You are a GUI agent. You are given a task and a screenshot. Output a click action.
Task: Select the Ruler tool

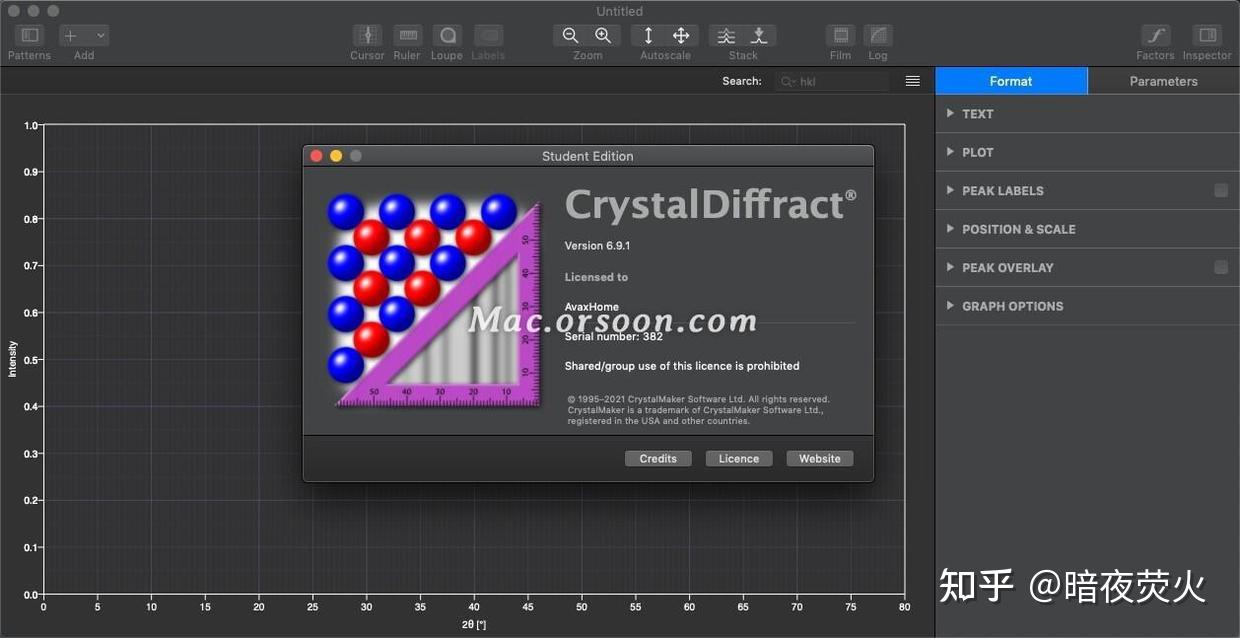pos(407,35)
